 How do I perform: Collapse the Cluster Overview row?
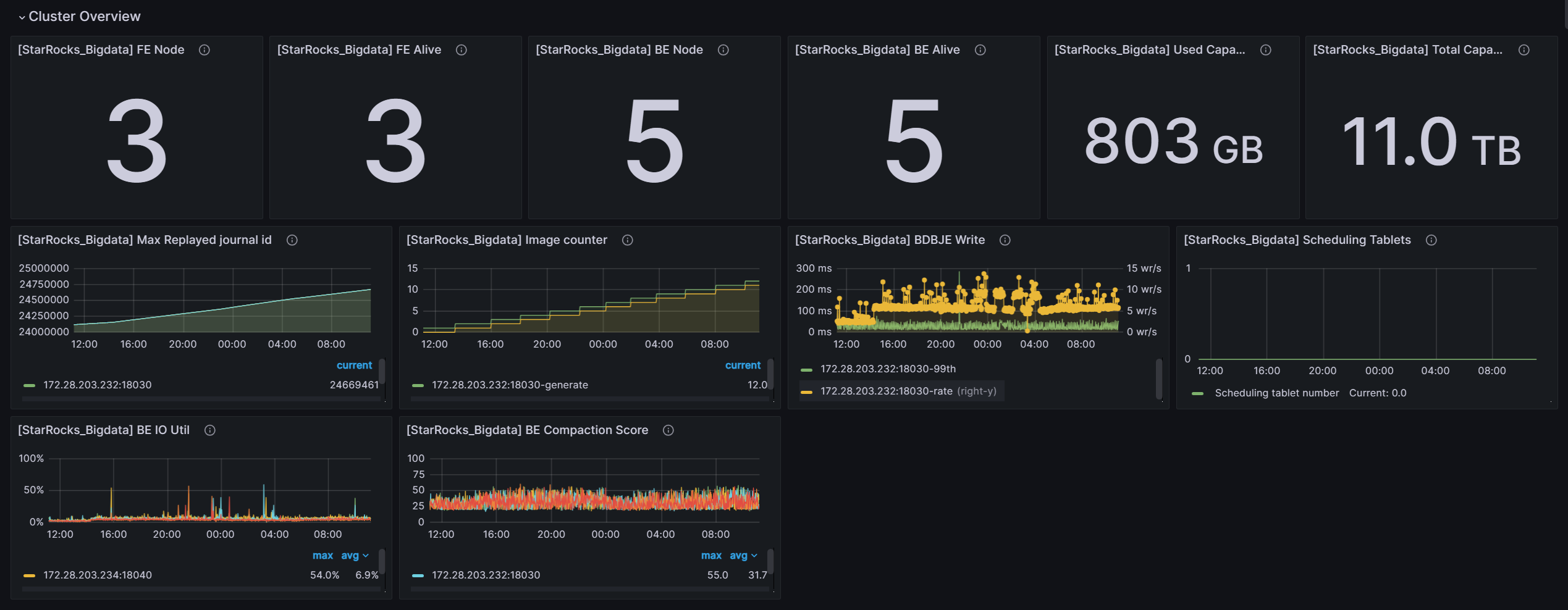pyautogui.click(x=79, y=17)
